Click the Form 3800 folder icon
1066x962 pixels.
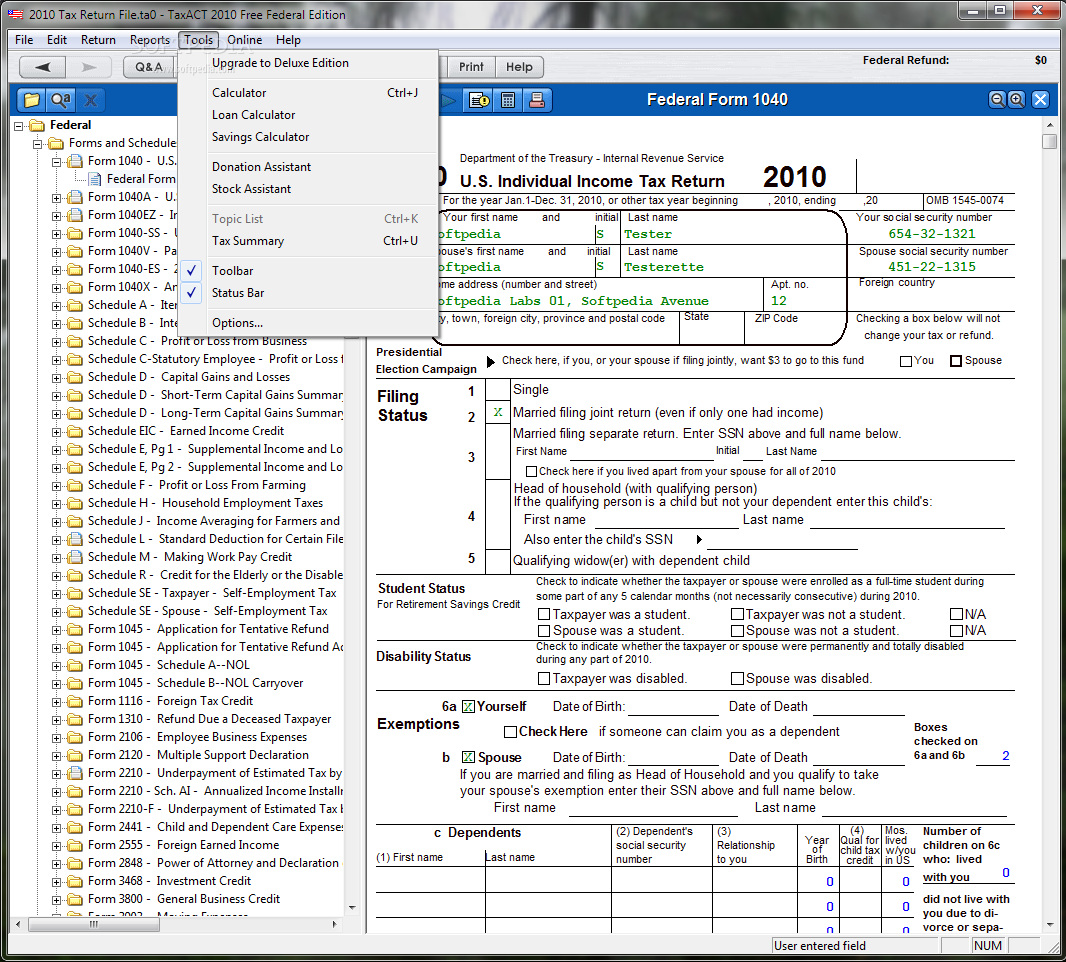pyautogui.click(x=75, y=899)
